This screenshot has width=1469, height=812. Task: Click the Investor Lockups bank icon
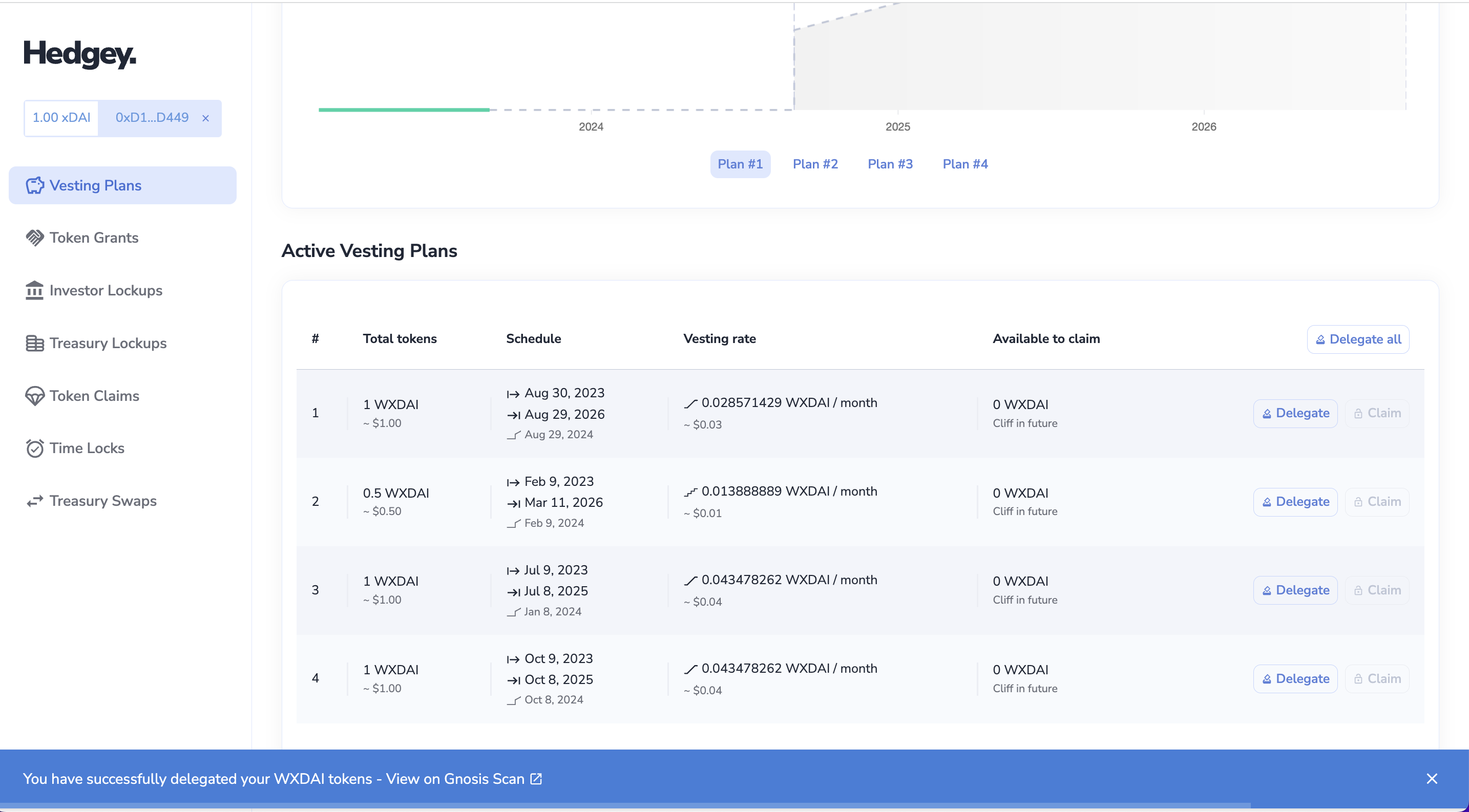pos(35,291)
